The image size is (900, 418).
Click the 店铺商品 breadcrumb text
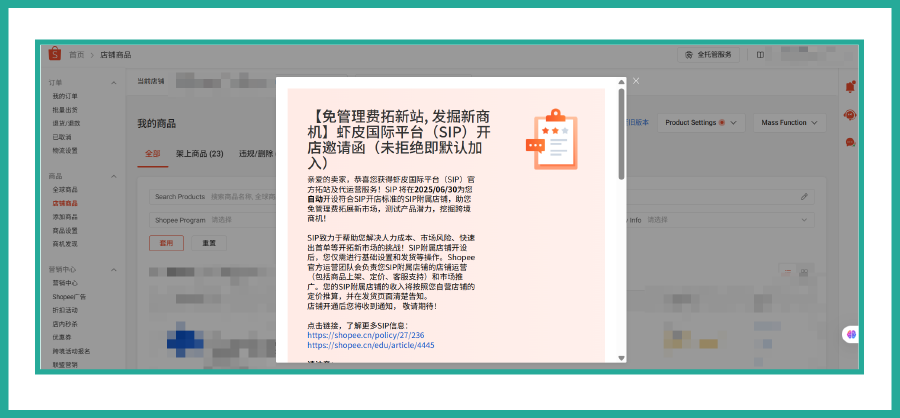click(x=116, y=55)
